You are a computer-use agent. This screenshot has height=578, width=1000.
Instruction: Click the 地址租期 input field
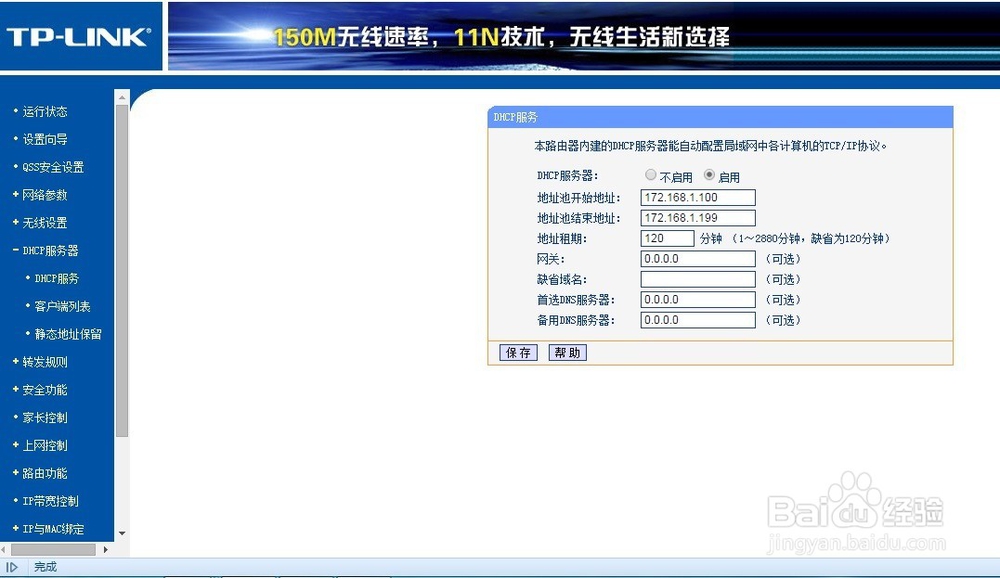[x=667, y=239]
